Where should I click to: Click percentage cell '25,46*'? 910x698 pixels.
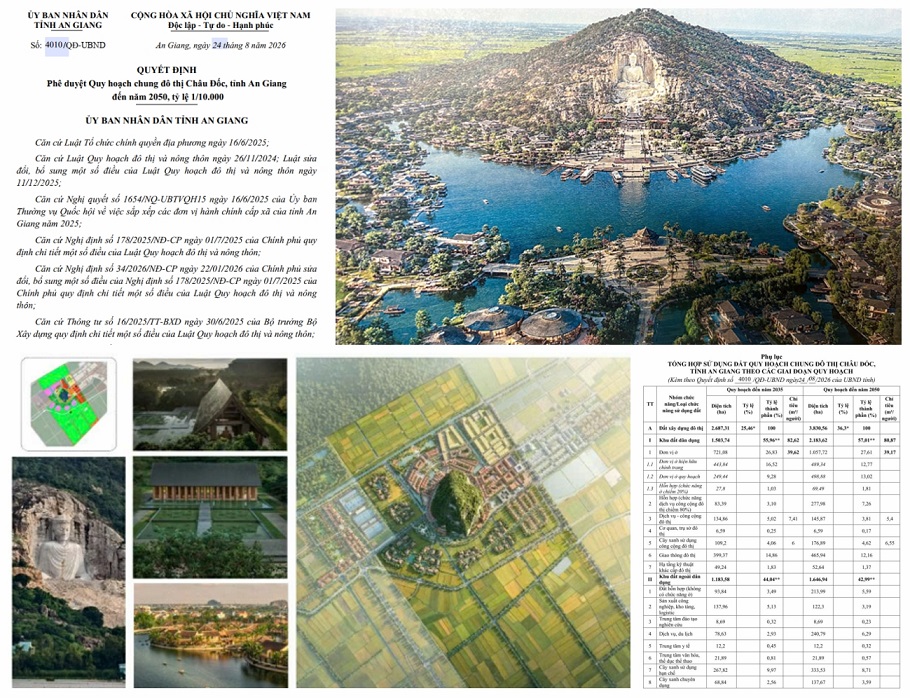[748, 428]
